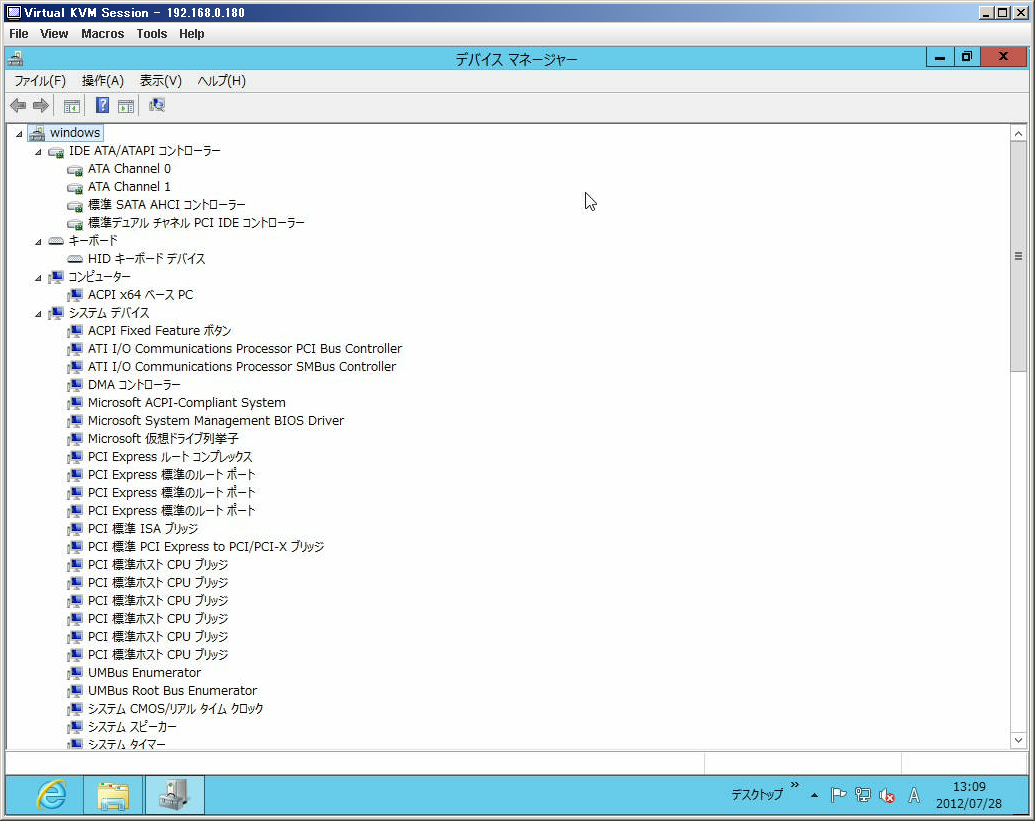Toggle the console tree pane icon
Viewport: 1035px width, 821px height.
tap(71, 106)
